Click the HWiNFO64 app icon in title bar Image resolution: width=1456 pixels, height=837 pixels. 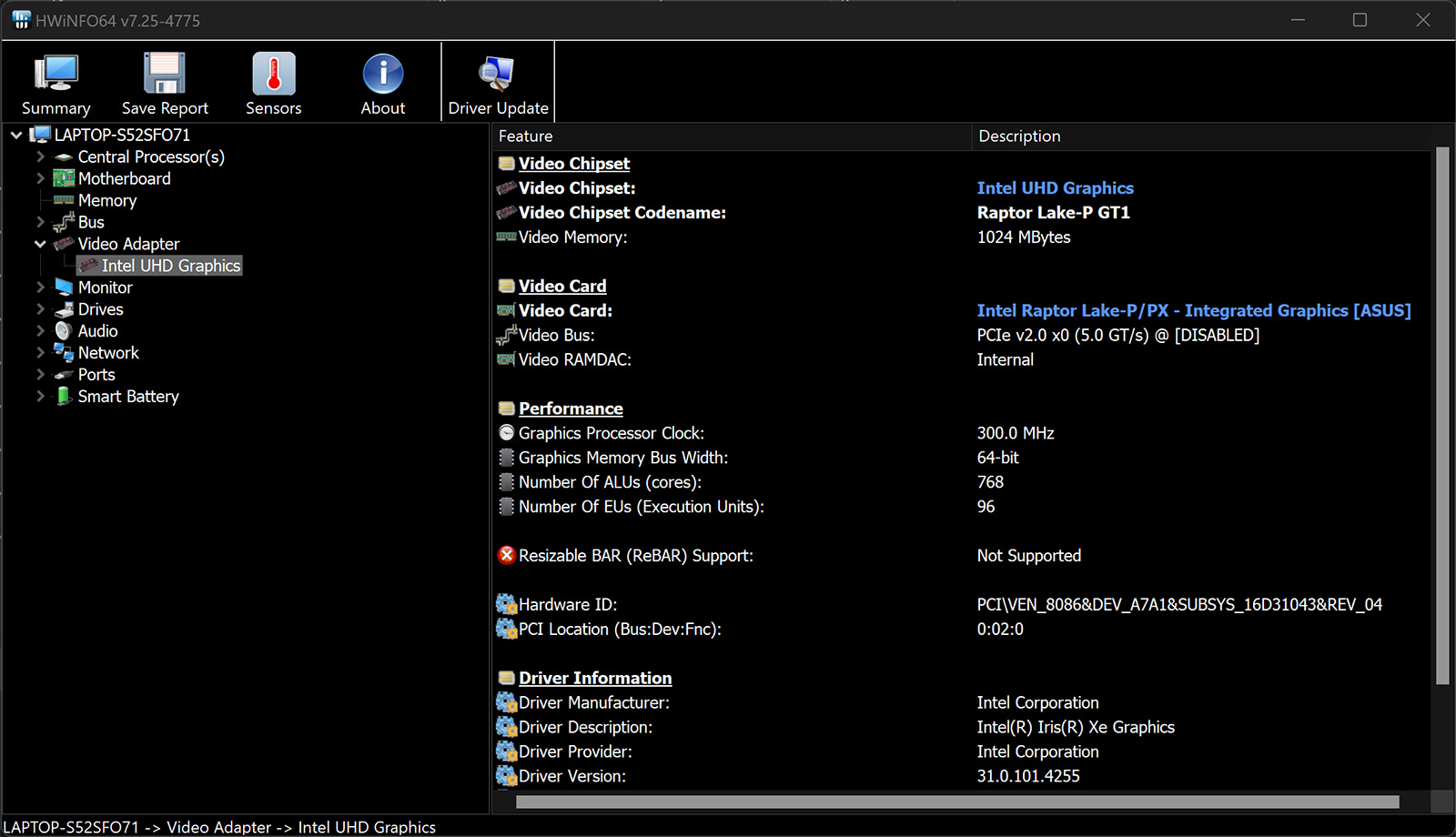click(x=22, y=20)
